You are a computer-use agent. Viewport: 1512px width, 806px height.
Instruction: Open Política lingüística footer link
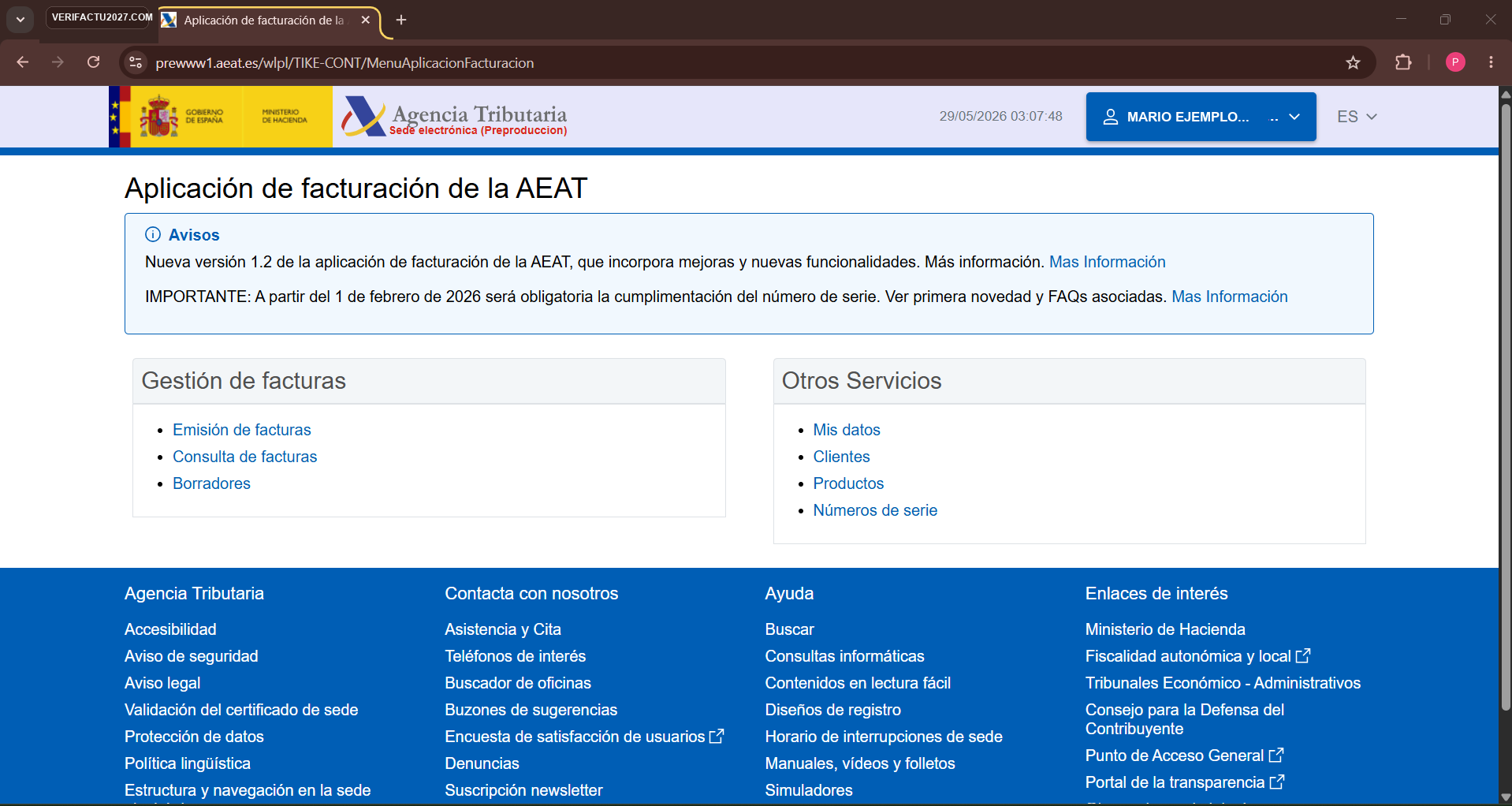coord(188,763)
